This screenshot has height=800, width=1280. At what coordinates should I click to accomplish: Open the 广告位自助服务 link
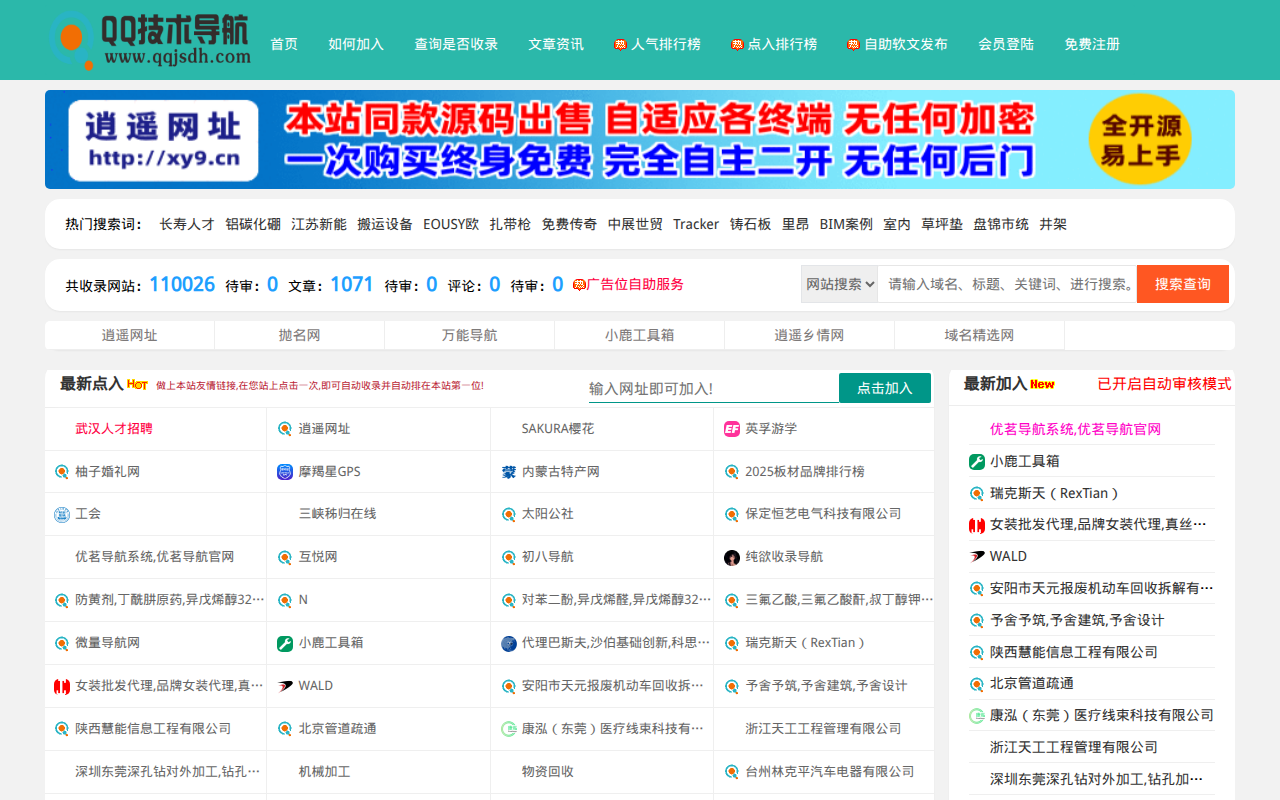[x=635, y=284]
